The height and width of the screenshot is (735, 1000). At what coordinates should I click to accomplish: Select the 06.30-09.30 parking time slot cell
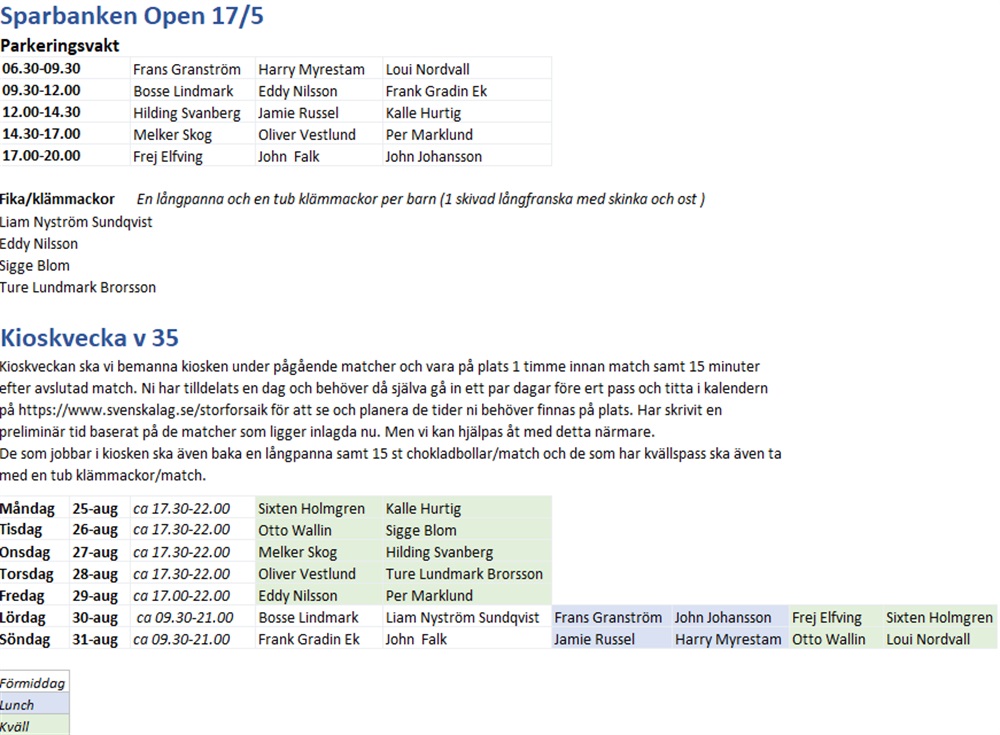point(42,69)
